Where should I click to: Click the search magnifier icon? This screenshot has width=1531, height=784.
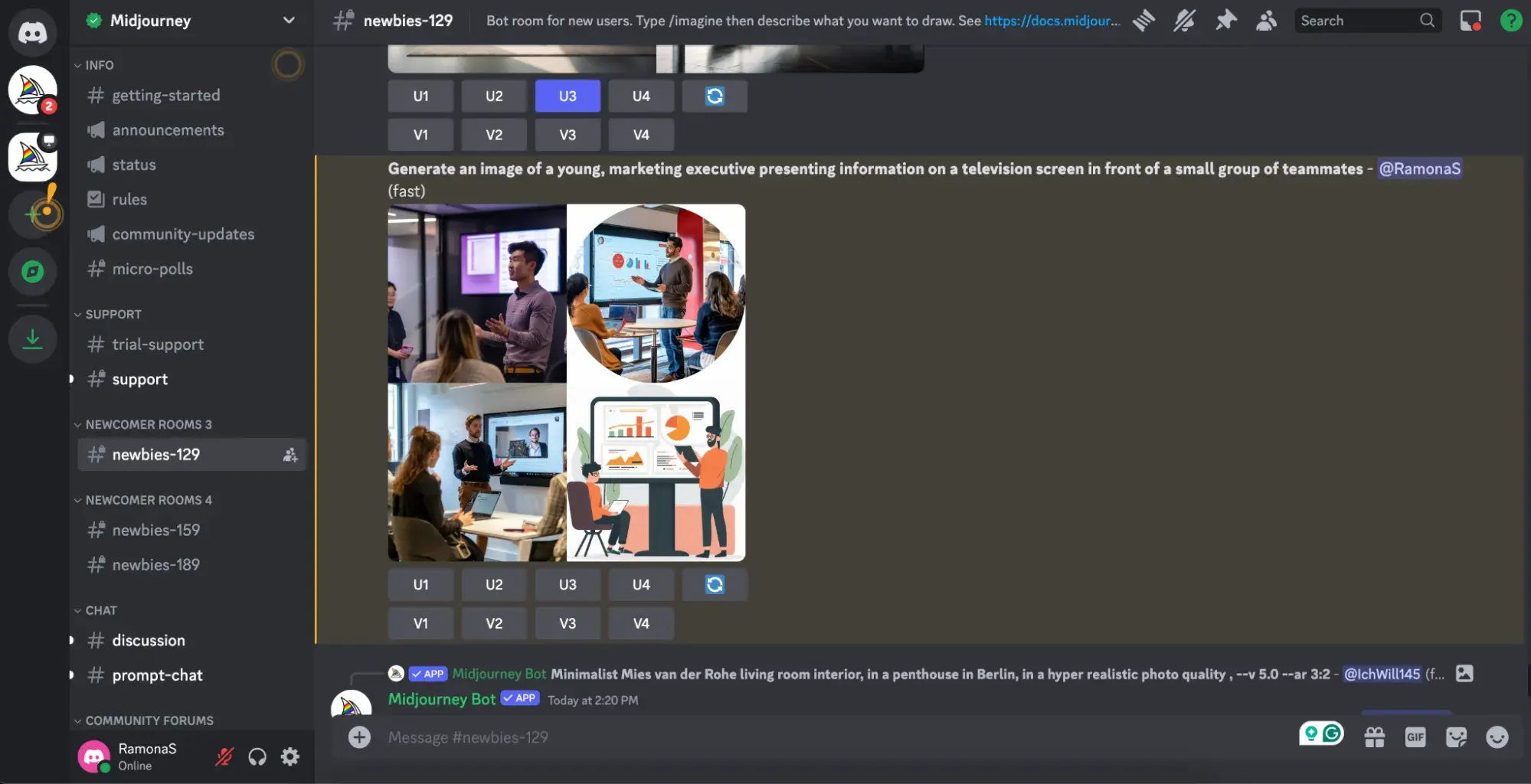click(1427, 21)
